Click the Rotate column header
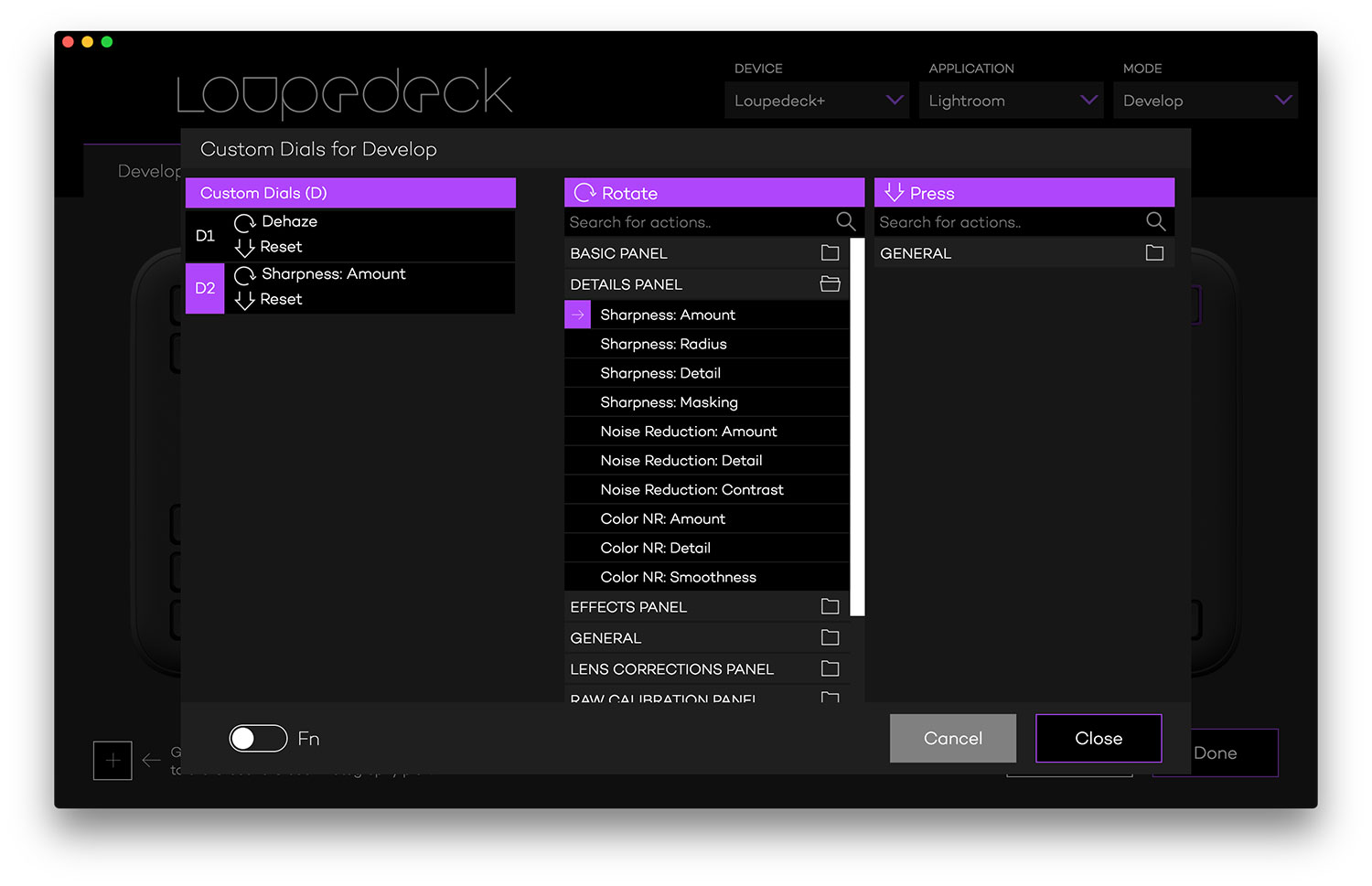1372x886 pixels. coord(714,193)
